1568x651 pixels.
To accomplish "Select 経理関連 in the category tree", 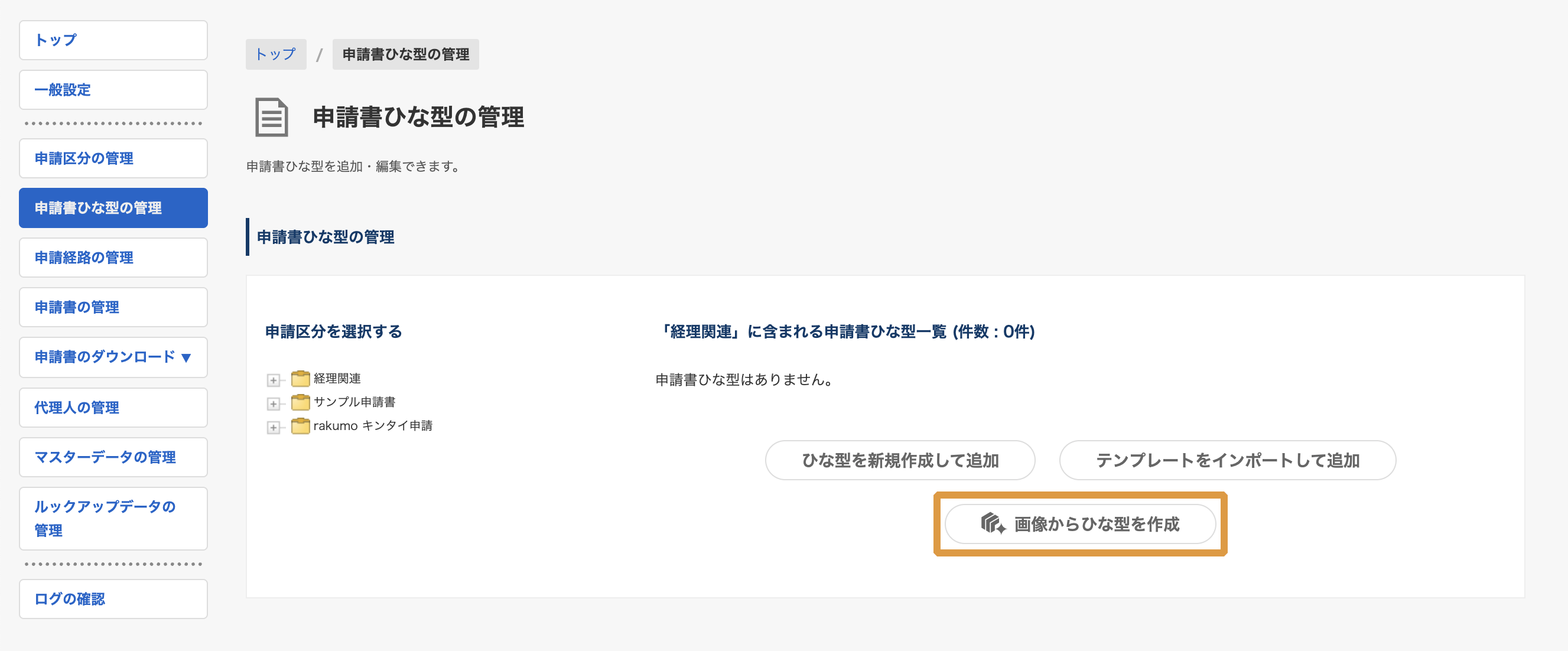I will pos(337,379).
